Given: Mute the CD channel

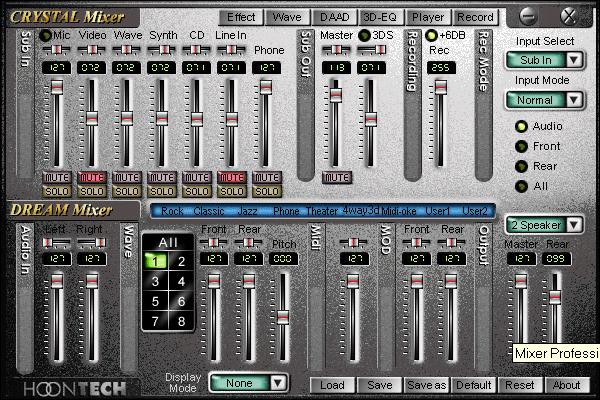Looking at the screenshot, I should [x=197, y=178].
